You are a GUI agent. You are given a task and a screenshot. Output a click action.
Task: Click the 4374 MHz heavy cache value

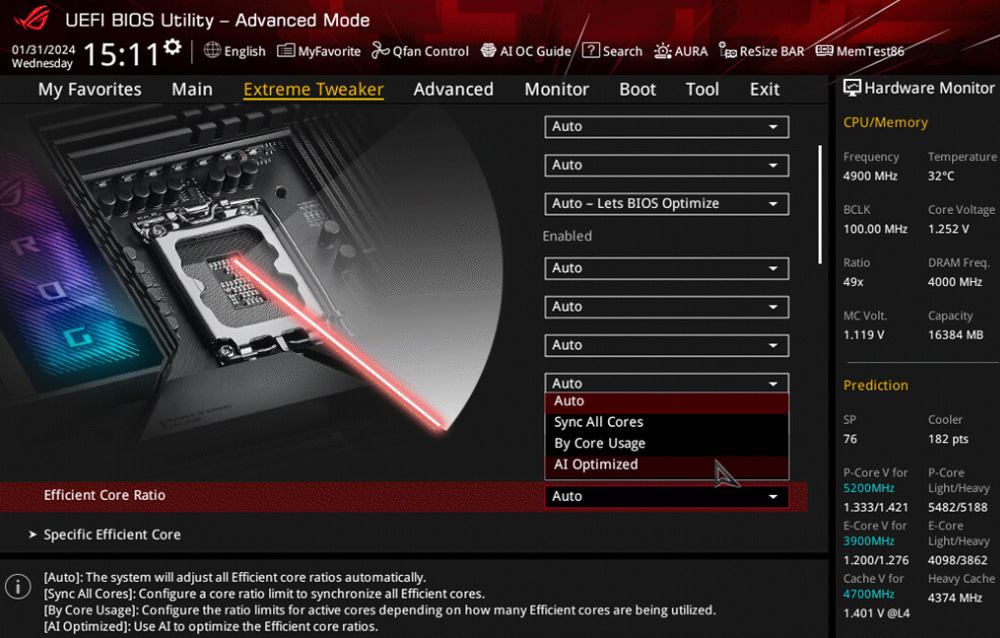coord(955,598)
